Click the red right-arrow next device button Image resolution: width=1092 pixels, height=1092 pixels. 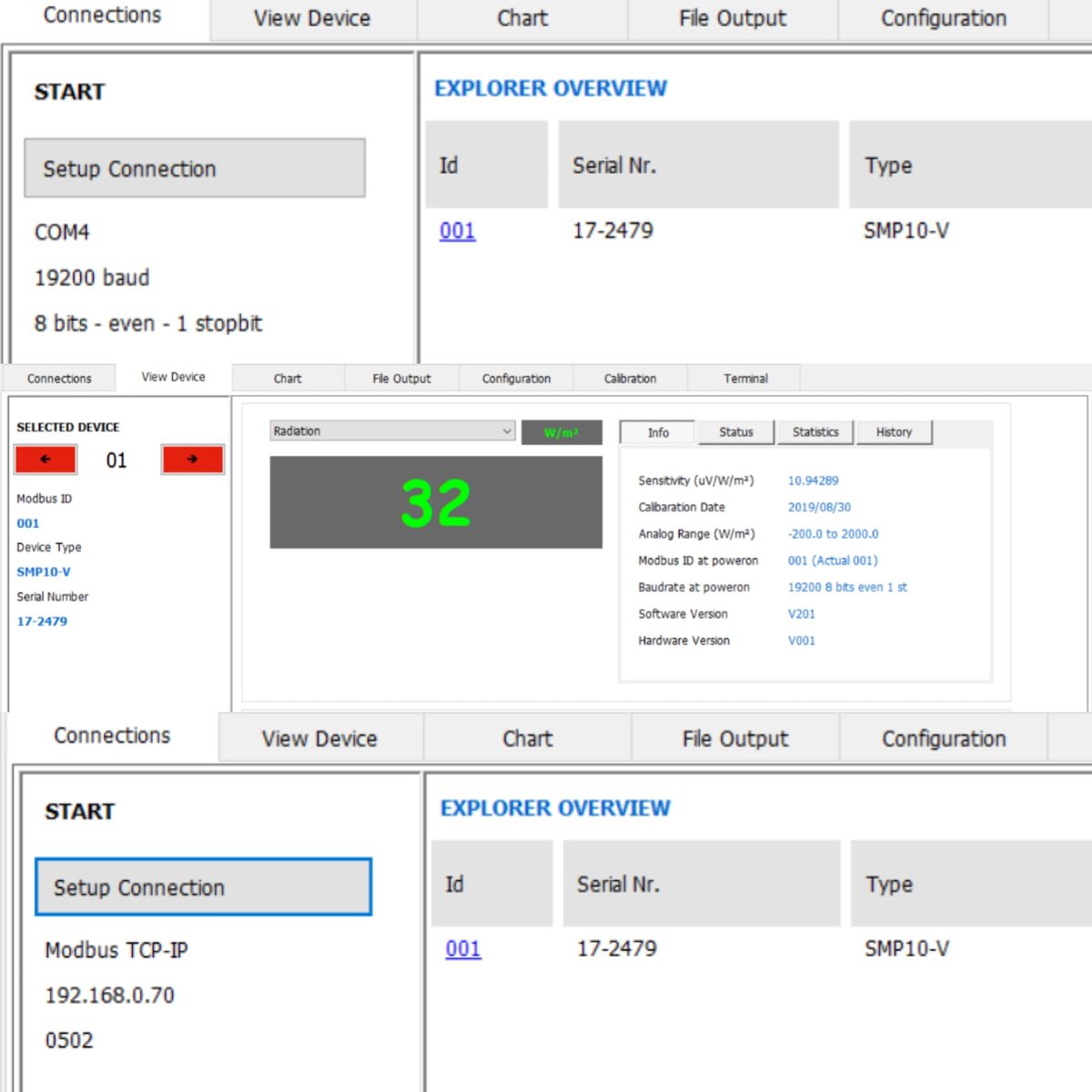point(192,460)
